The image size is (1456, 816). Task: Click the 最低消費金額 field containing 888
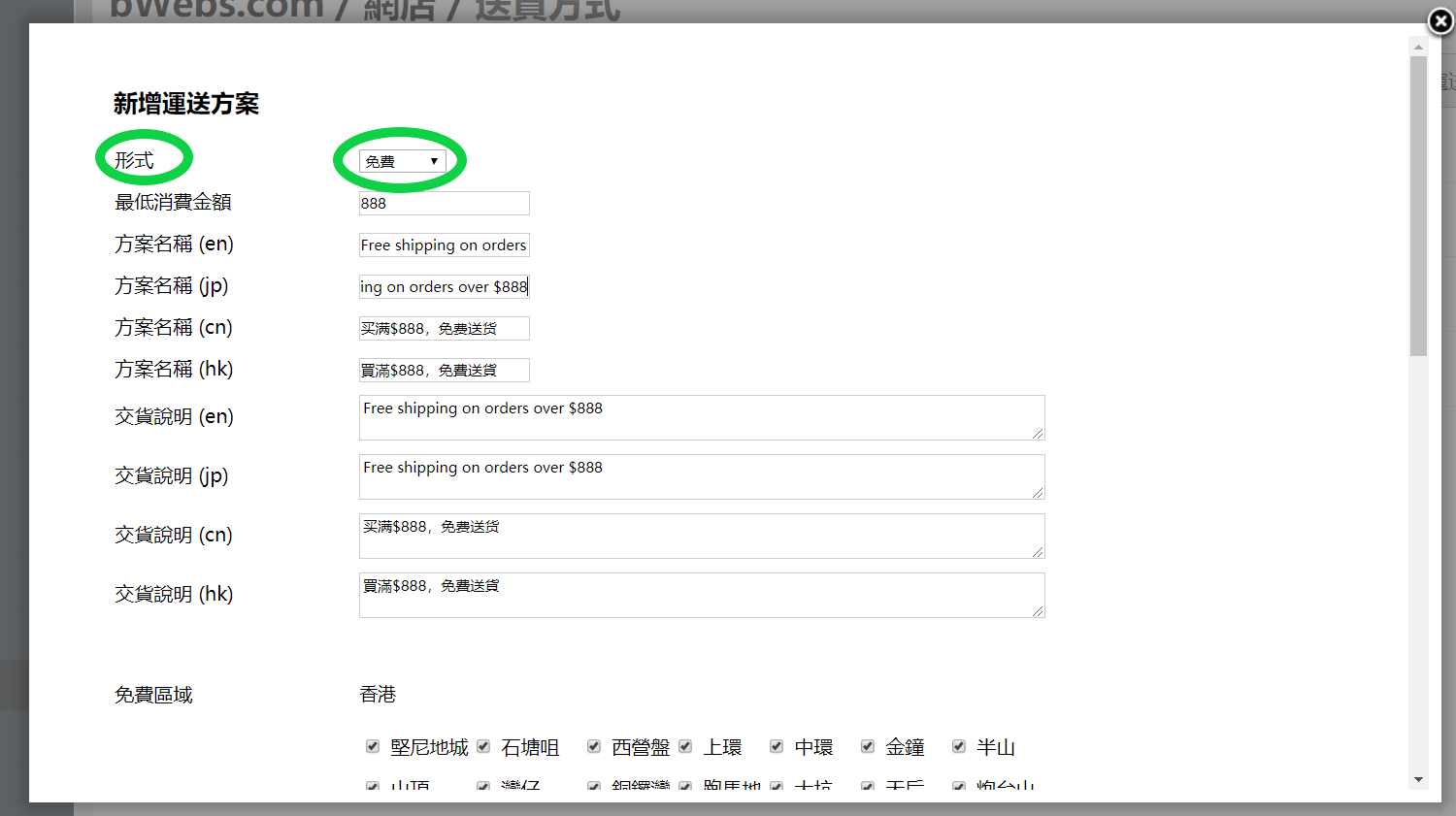click(444, 203)
